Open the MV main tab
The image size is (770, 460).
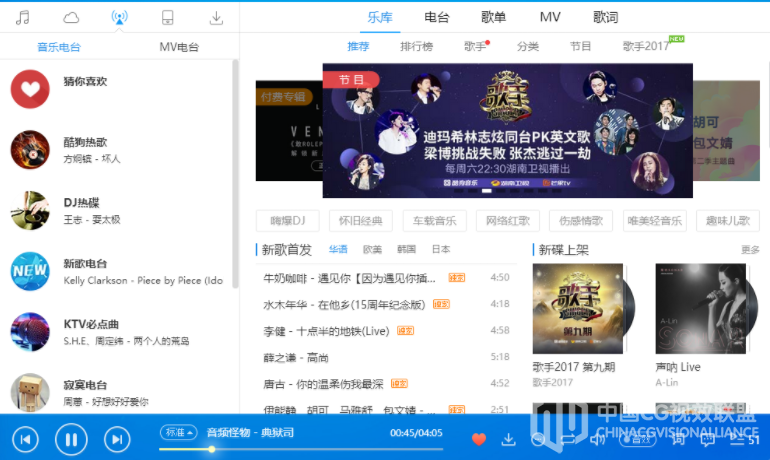pos(550,18)
